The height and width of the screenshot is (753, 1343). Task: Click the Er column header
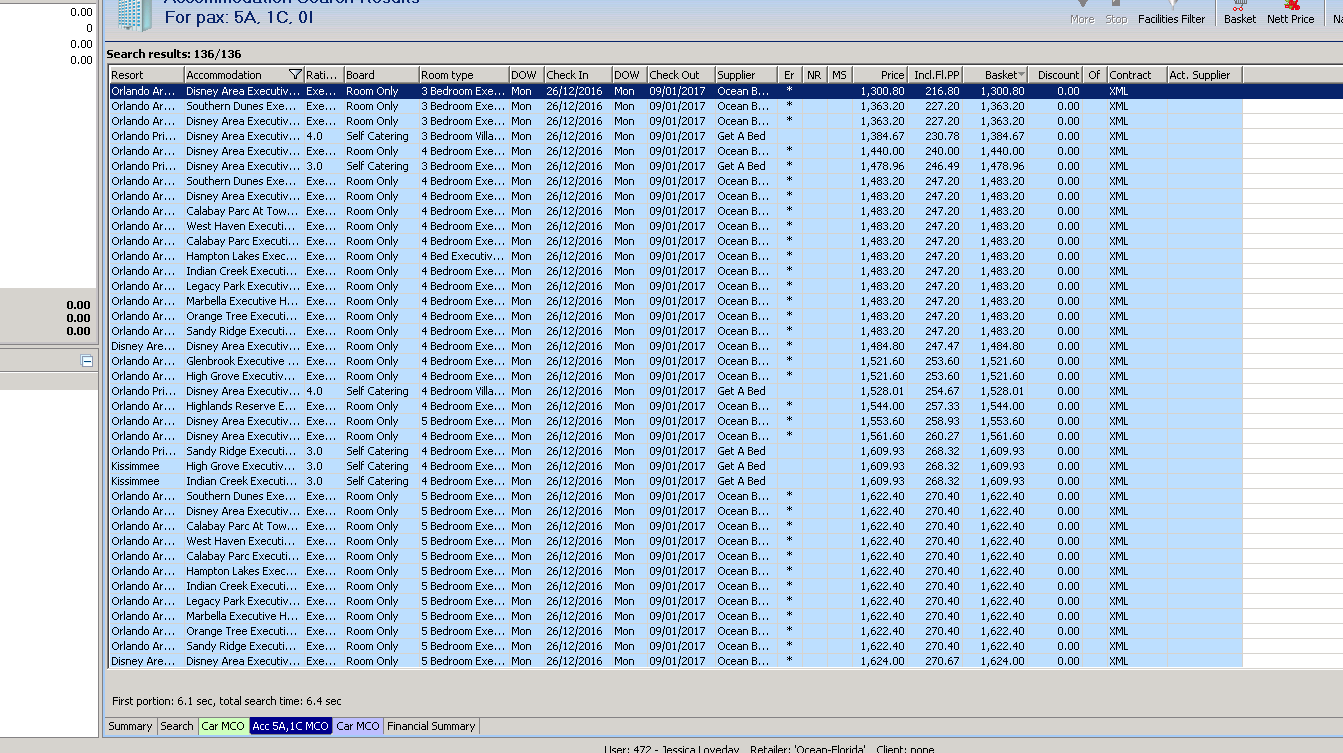tap(790, 75)
